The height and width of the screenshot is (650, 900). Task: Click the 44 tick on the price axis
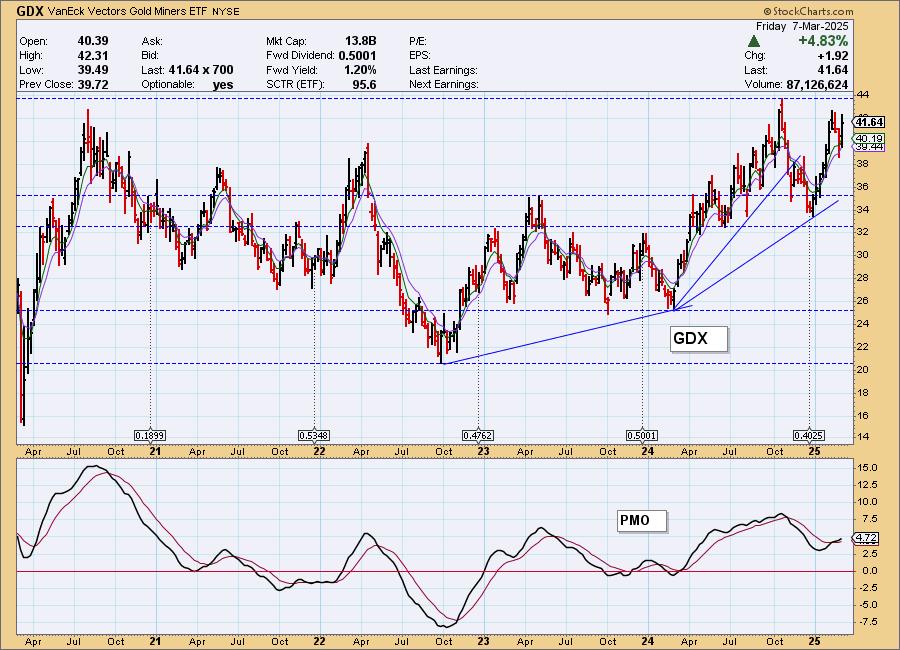[x=863, y=94]
